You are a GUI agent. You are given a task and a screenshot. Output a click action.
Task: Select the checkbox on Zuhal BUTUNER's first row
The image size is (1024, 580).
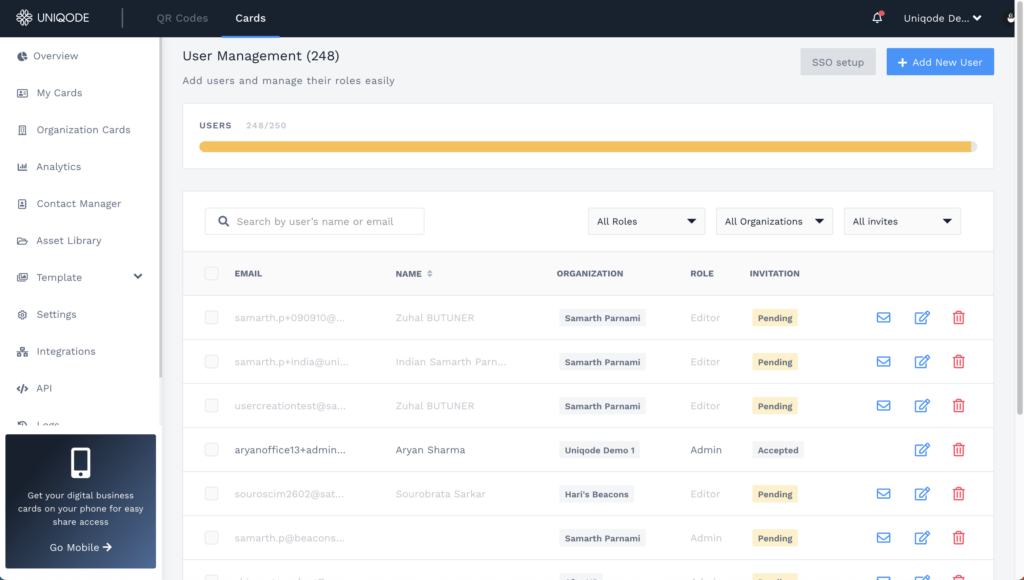point(211,317)
